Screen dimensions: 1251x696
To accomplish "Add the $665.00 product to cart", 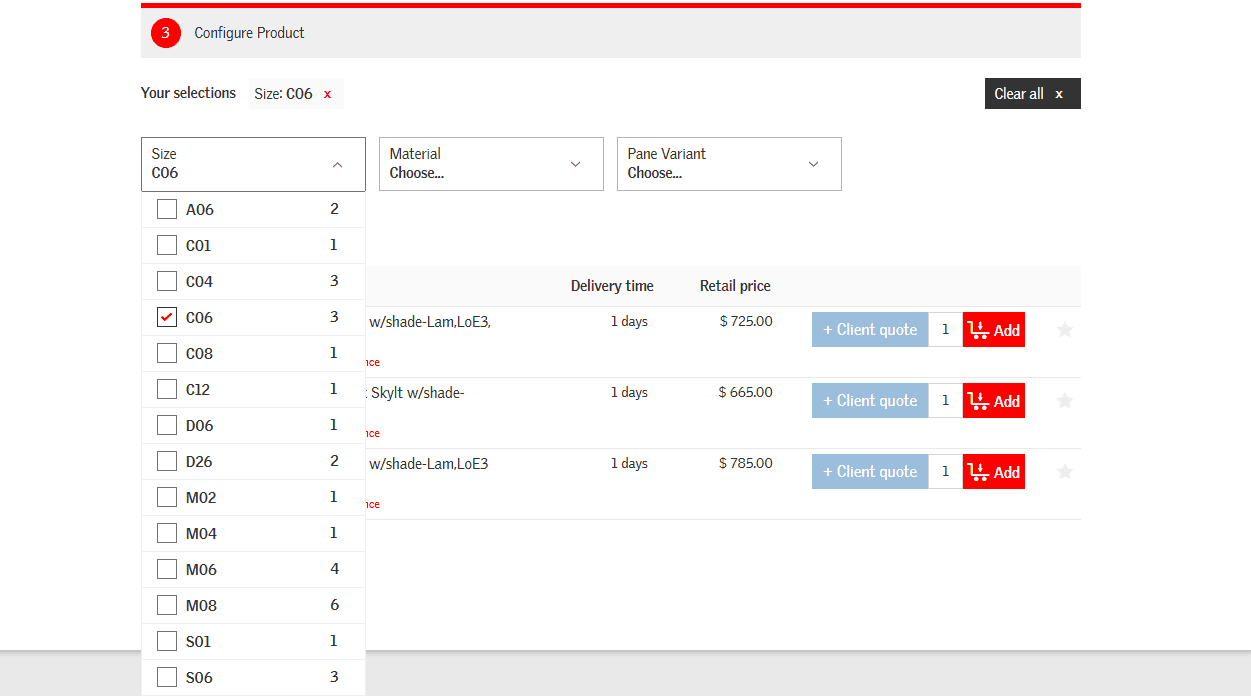I will pyautogui.click(x=994, y=401).
